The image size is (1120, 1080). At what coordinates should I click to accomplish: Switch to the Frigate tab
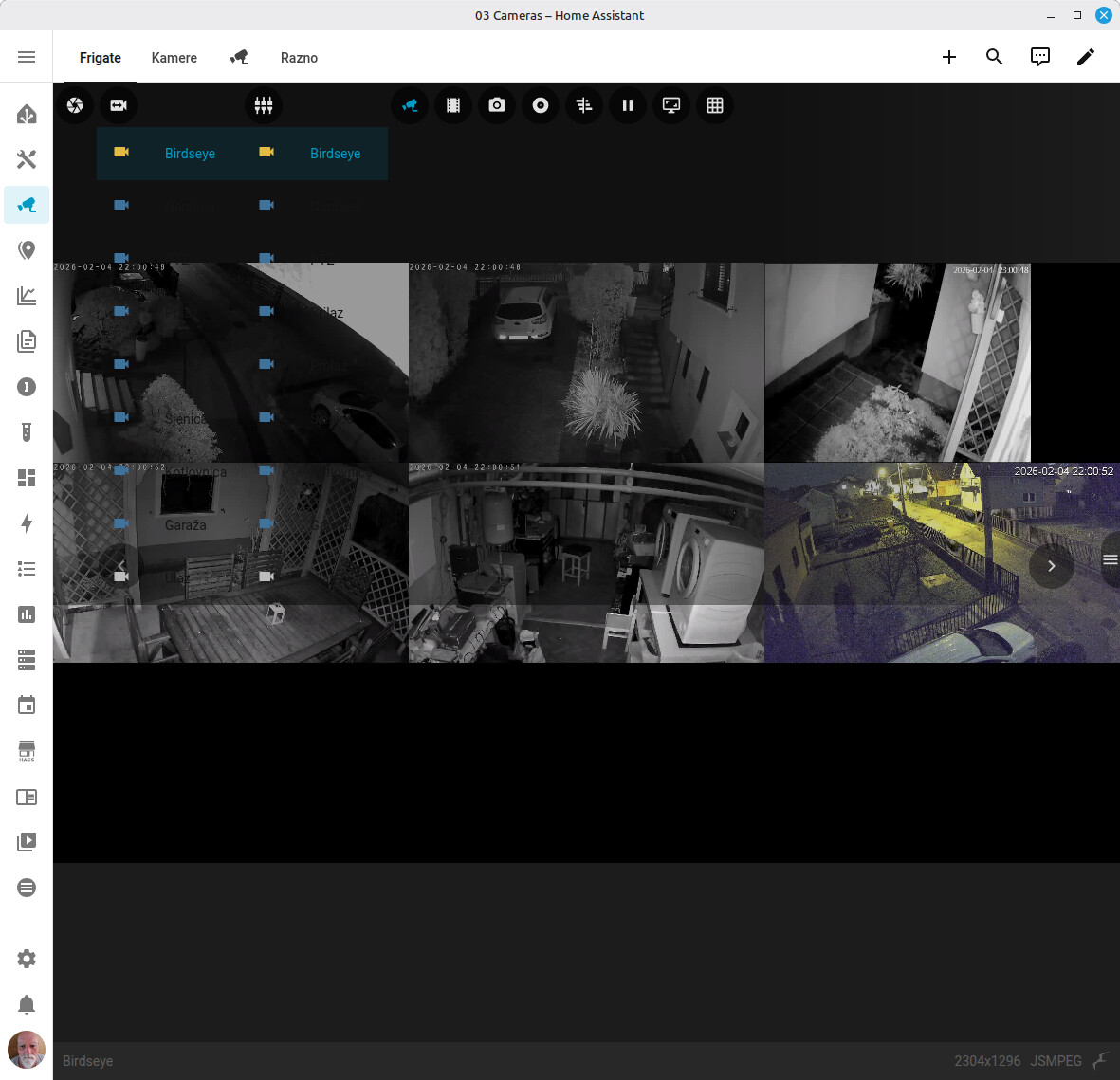pos(100,58)
